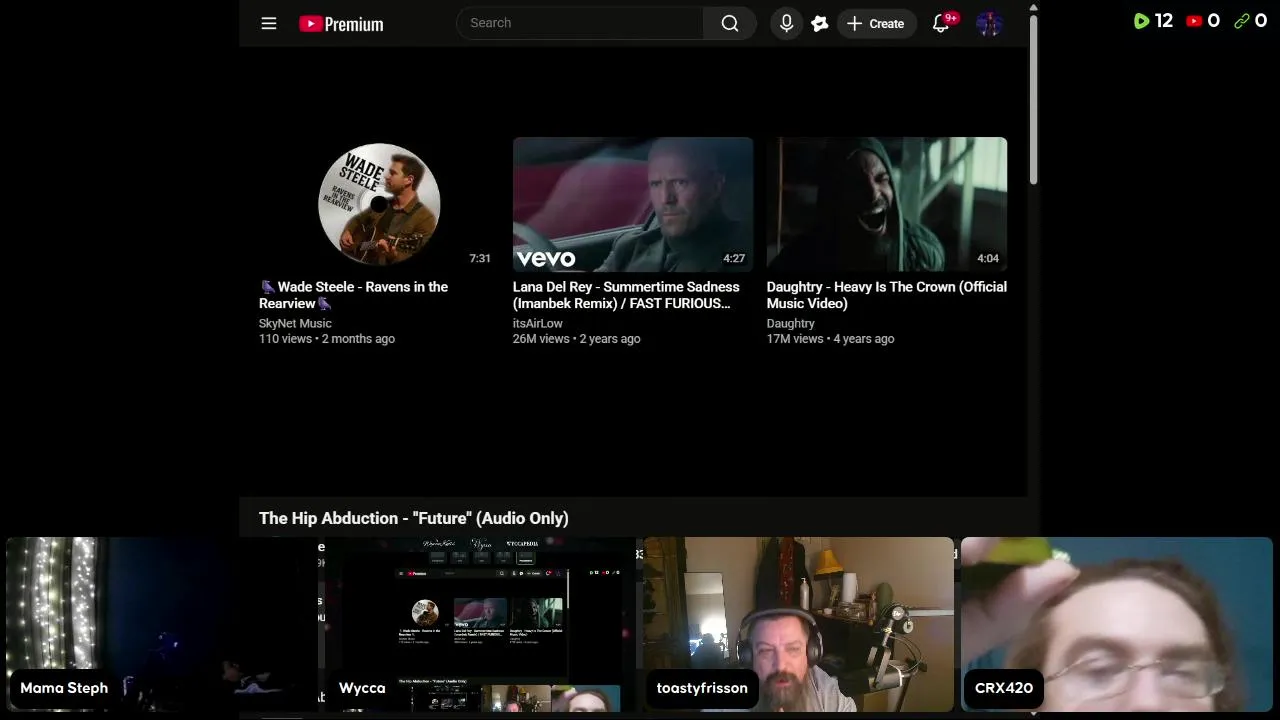Click the '26M views • 2 years ago' text
Screen dimensions: 1280x720
(x=577, y=339)
